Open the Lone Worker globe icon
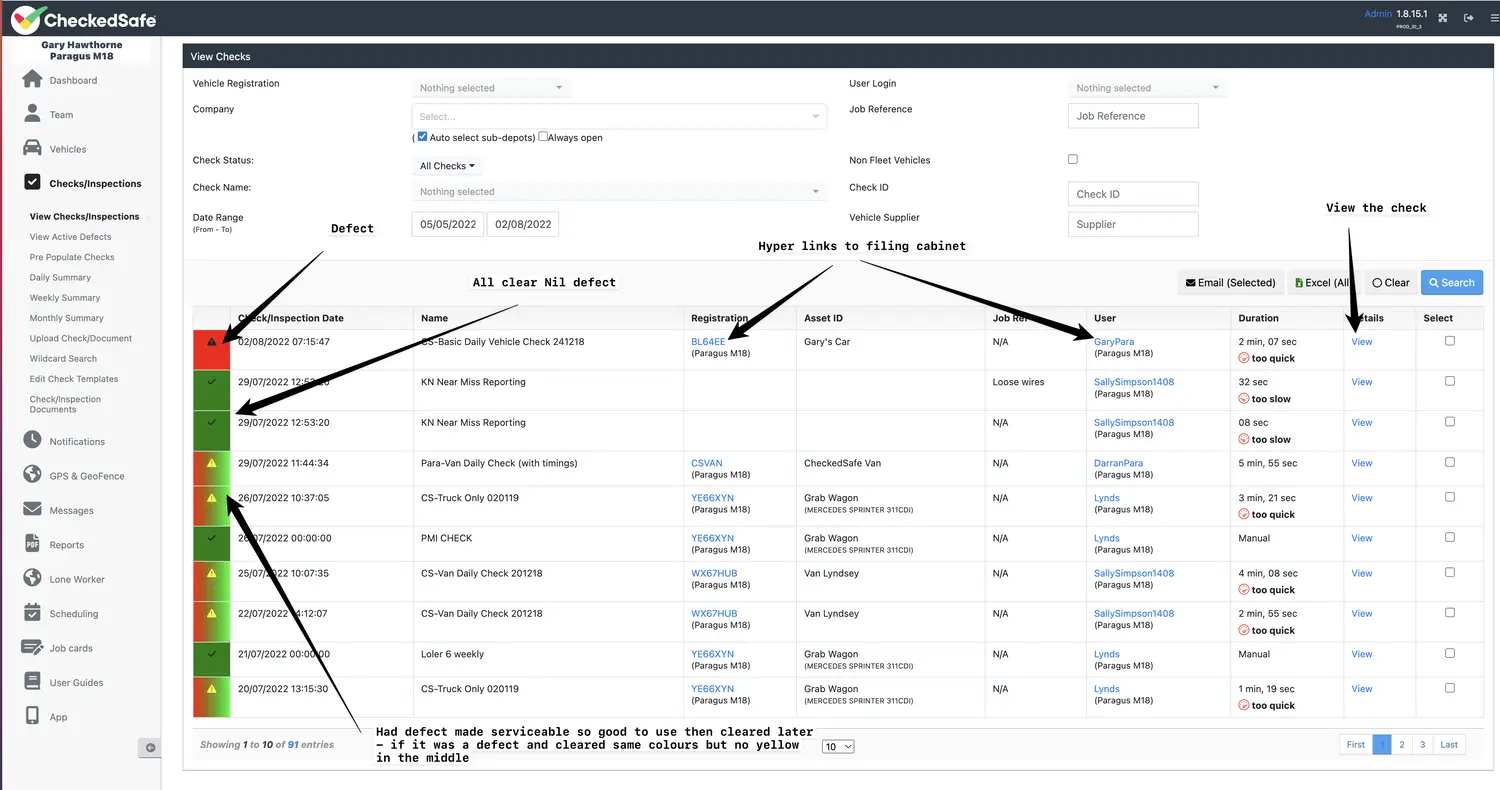 [32, 579]
